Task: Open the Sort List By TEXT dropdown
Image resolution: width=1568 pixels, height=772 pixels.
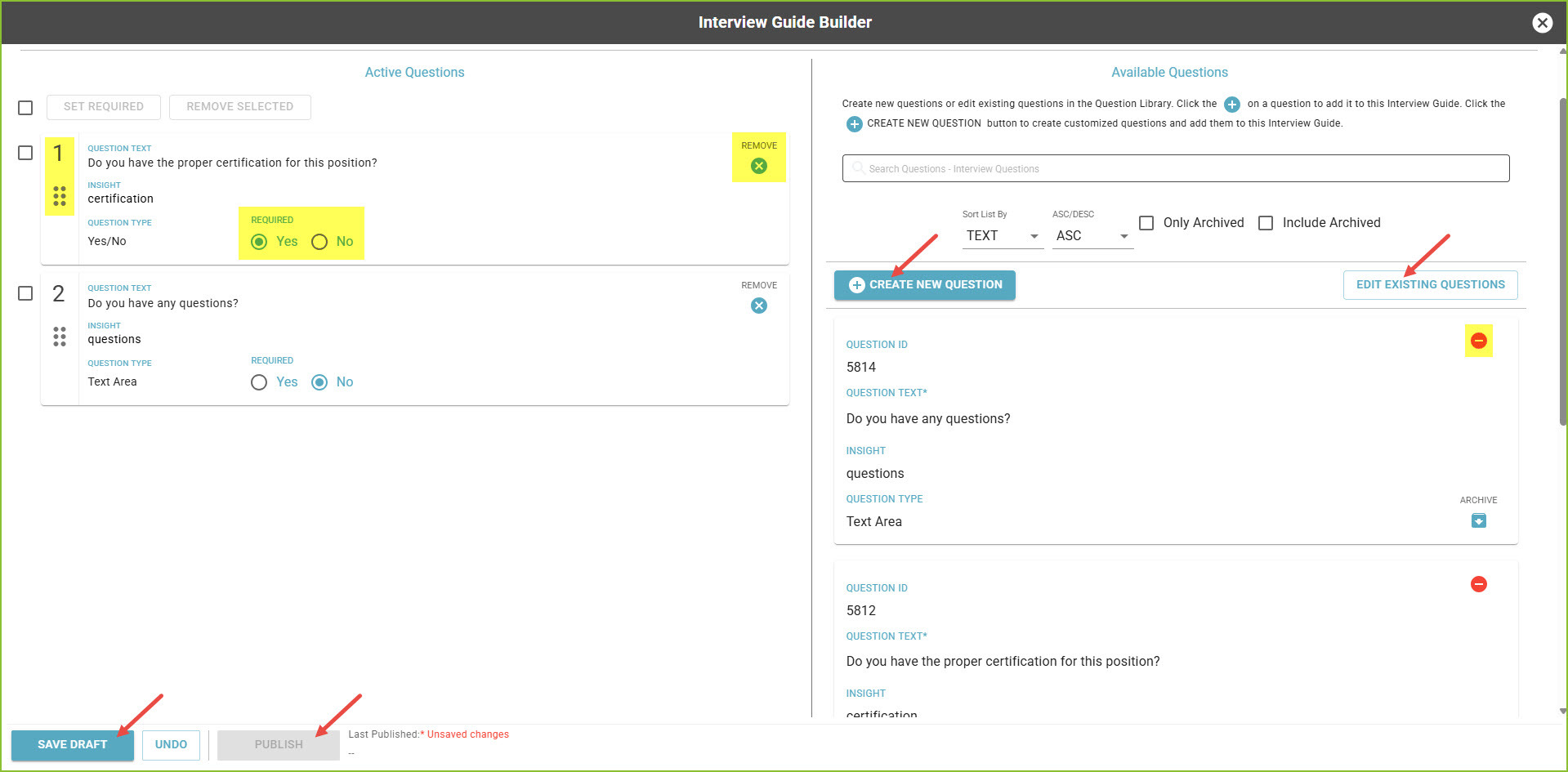Action: (1003, 235)
